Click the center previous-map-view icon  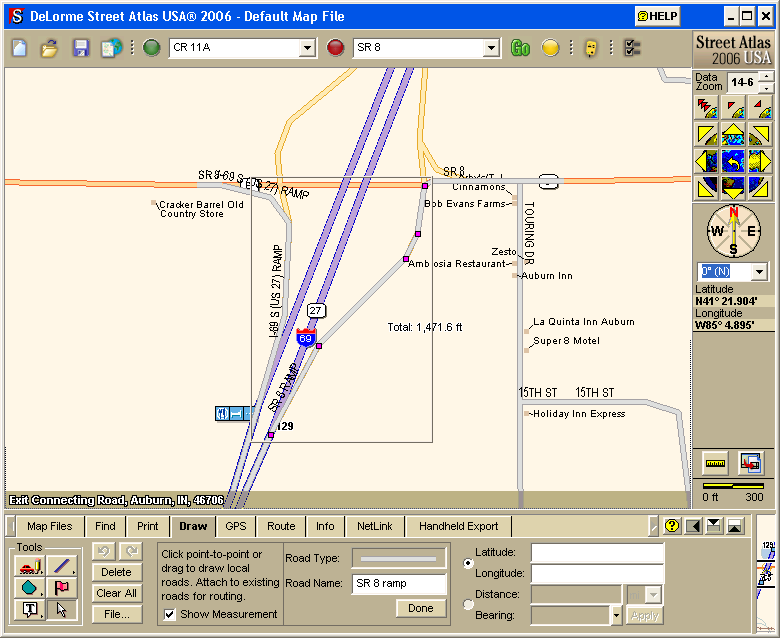[733, 162]
